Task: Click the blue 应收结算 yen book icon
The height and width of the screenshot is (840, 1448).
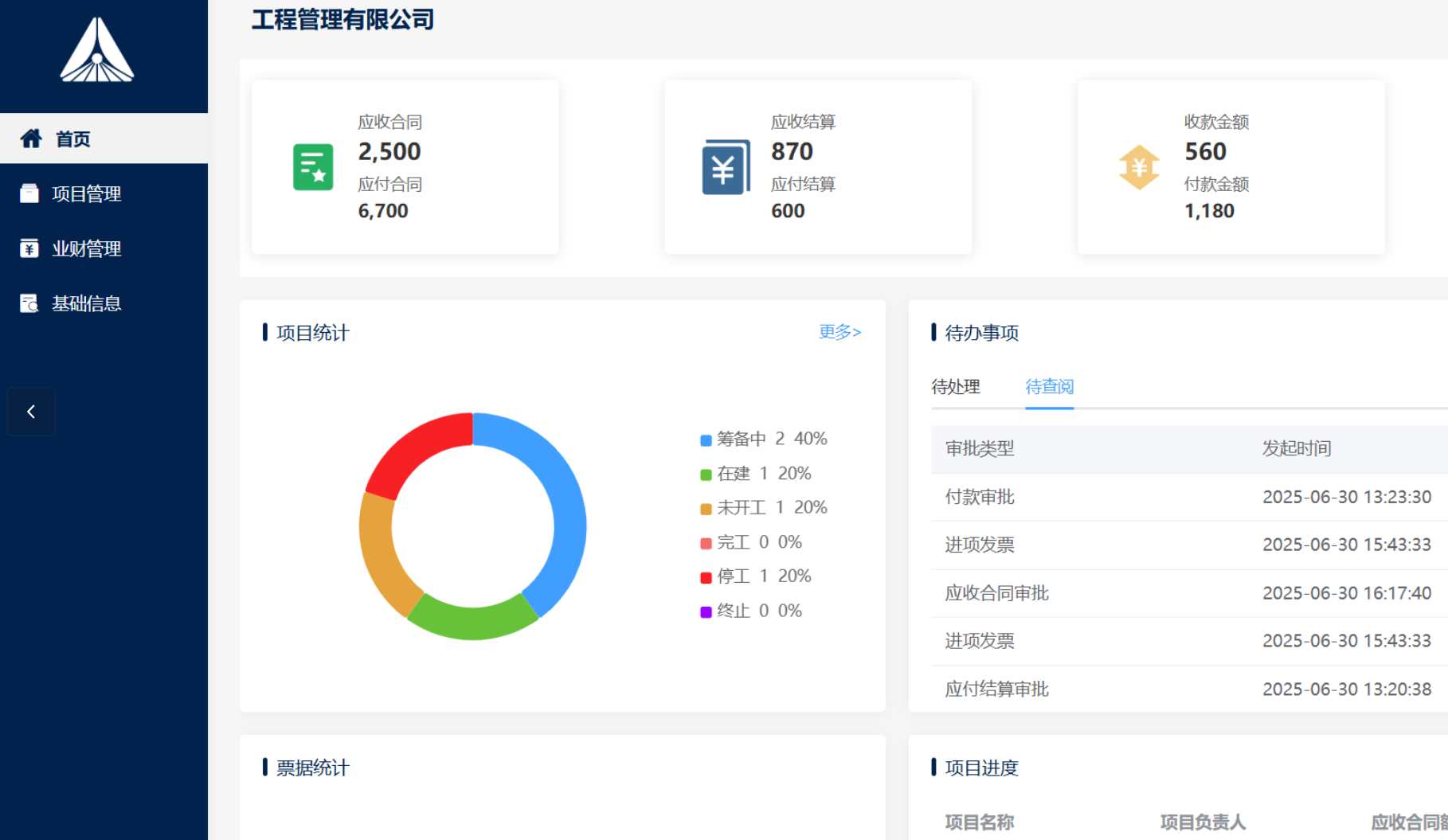Action: tap(726, 167)
